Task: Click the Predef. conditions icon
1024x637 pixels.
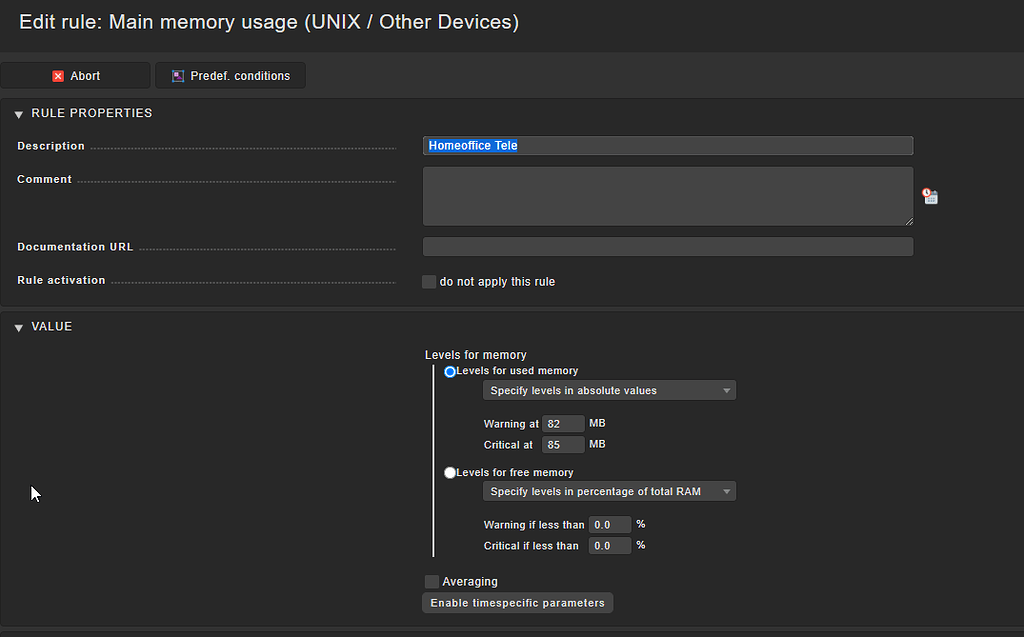Action: click(178, 76)
